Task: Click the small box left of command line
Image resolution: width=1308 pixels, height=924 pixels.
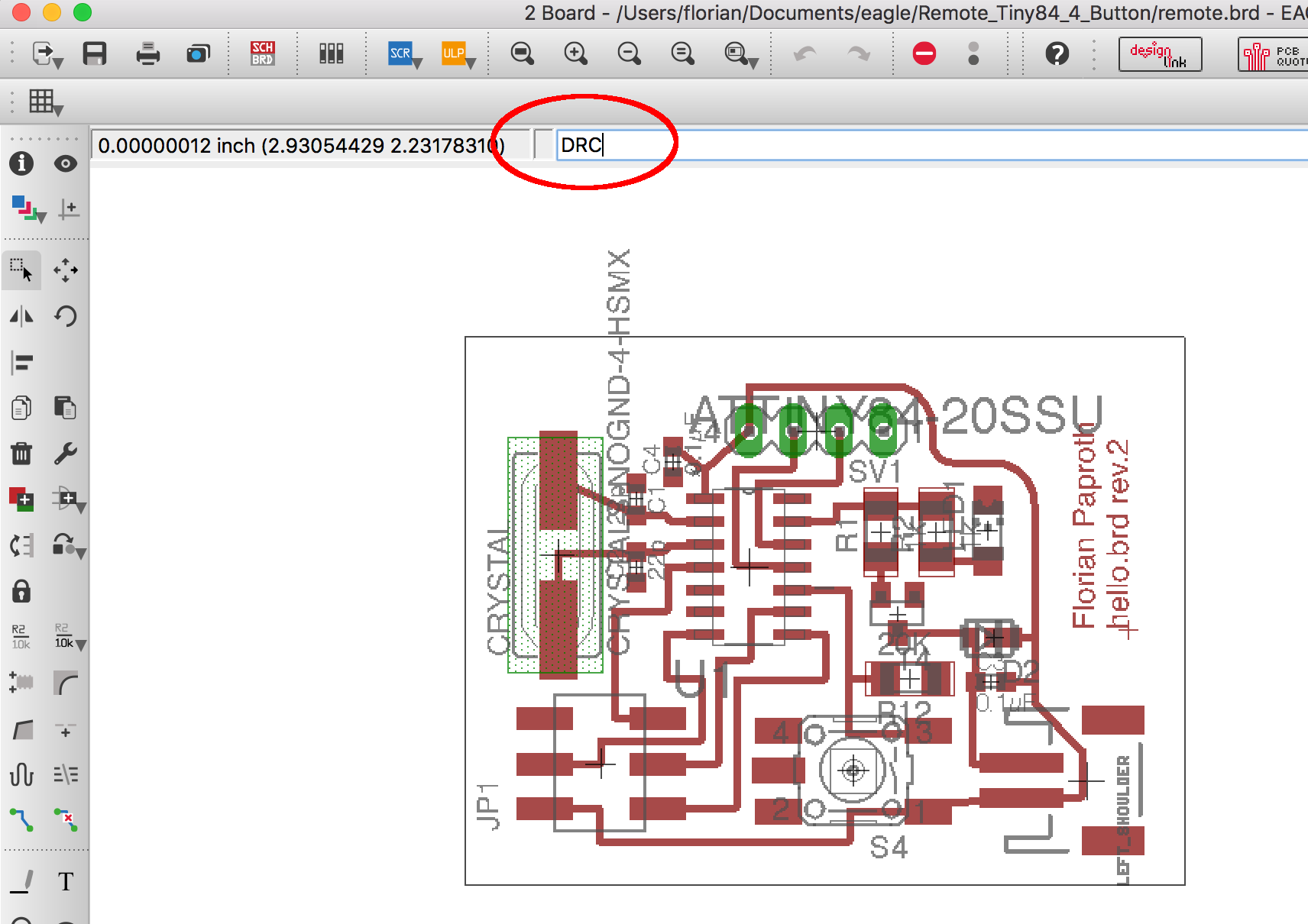Action: point(543,144)
